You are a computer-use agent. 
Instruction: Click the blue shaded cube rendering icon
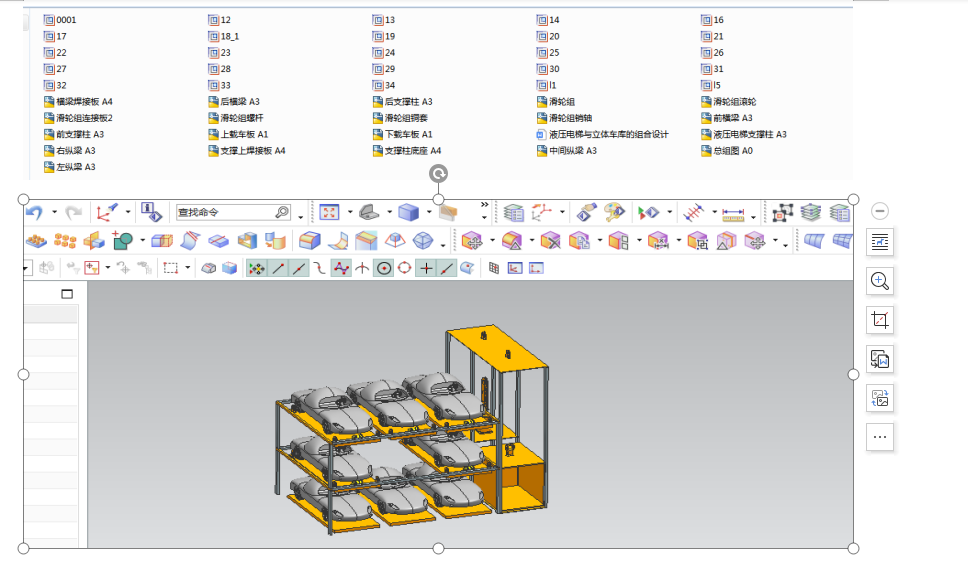tap(408, 213)
